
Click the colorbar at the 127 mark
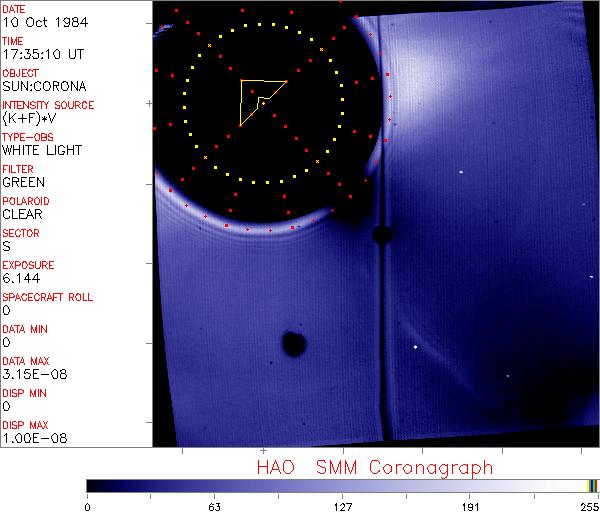click(x=342, y=486)
